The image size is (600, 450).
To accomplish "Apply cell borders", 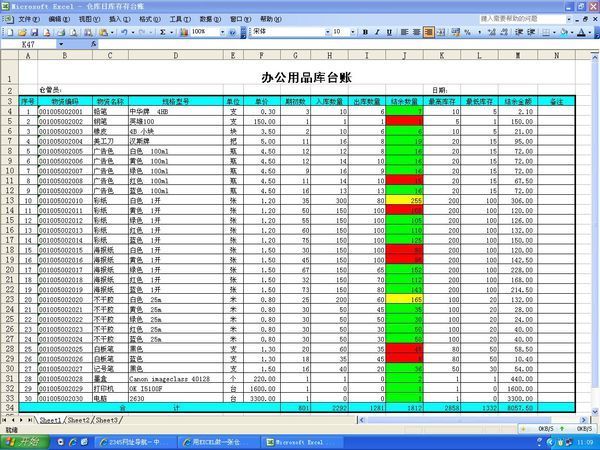I will 546,32.
